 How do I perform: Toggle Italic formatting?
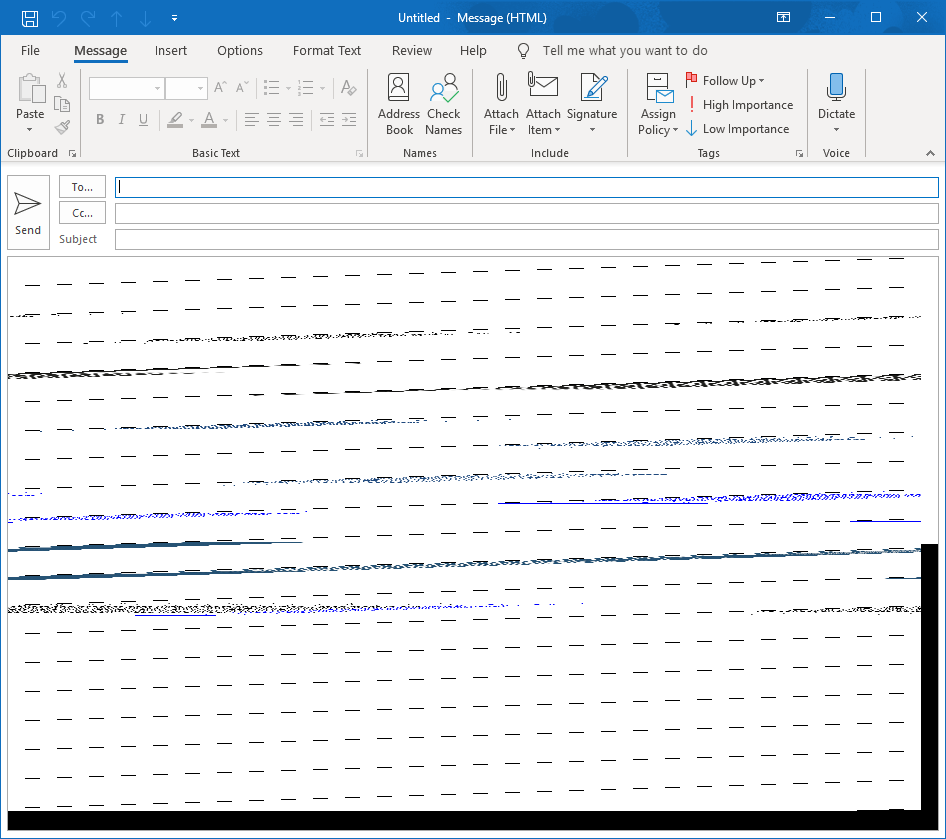(122, 119)
